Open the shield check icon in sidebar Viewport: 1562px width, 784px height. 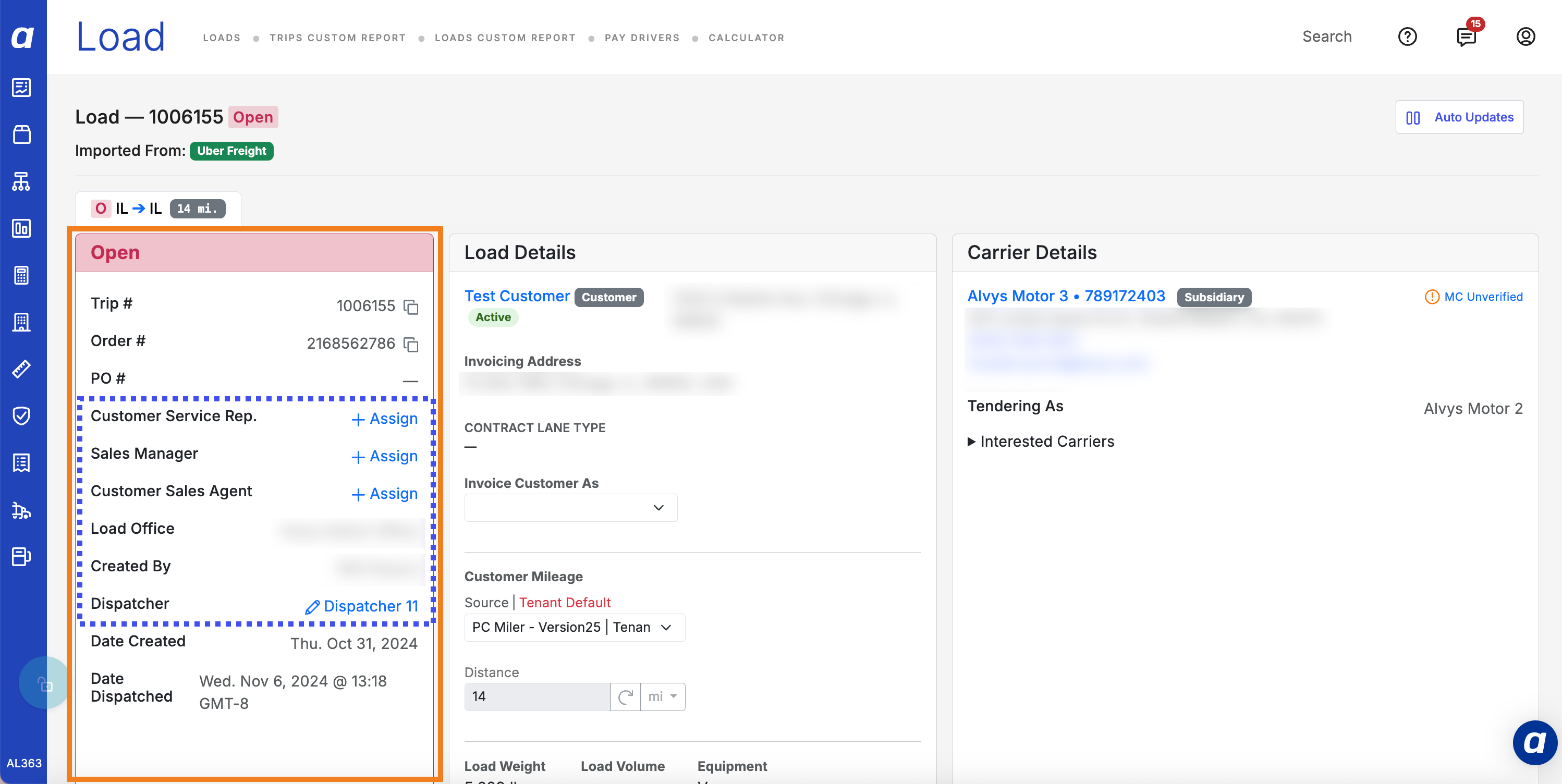(x=22, y=416)
